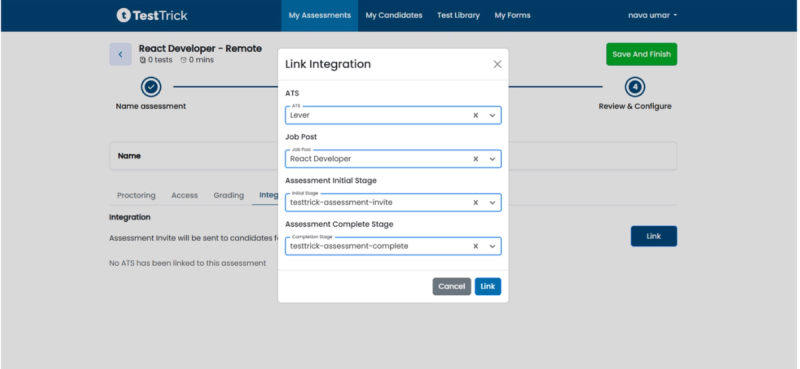Close the Link Integration dialog

point(497,64)
